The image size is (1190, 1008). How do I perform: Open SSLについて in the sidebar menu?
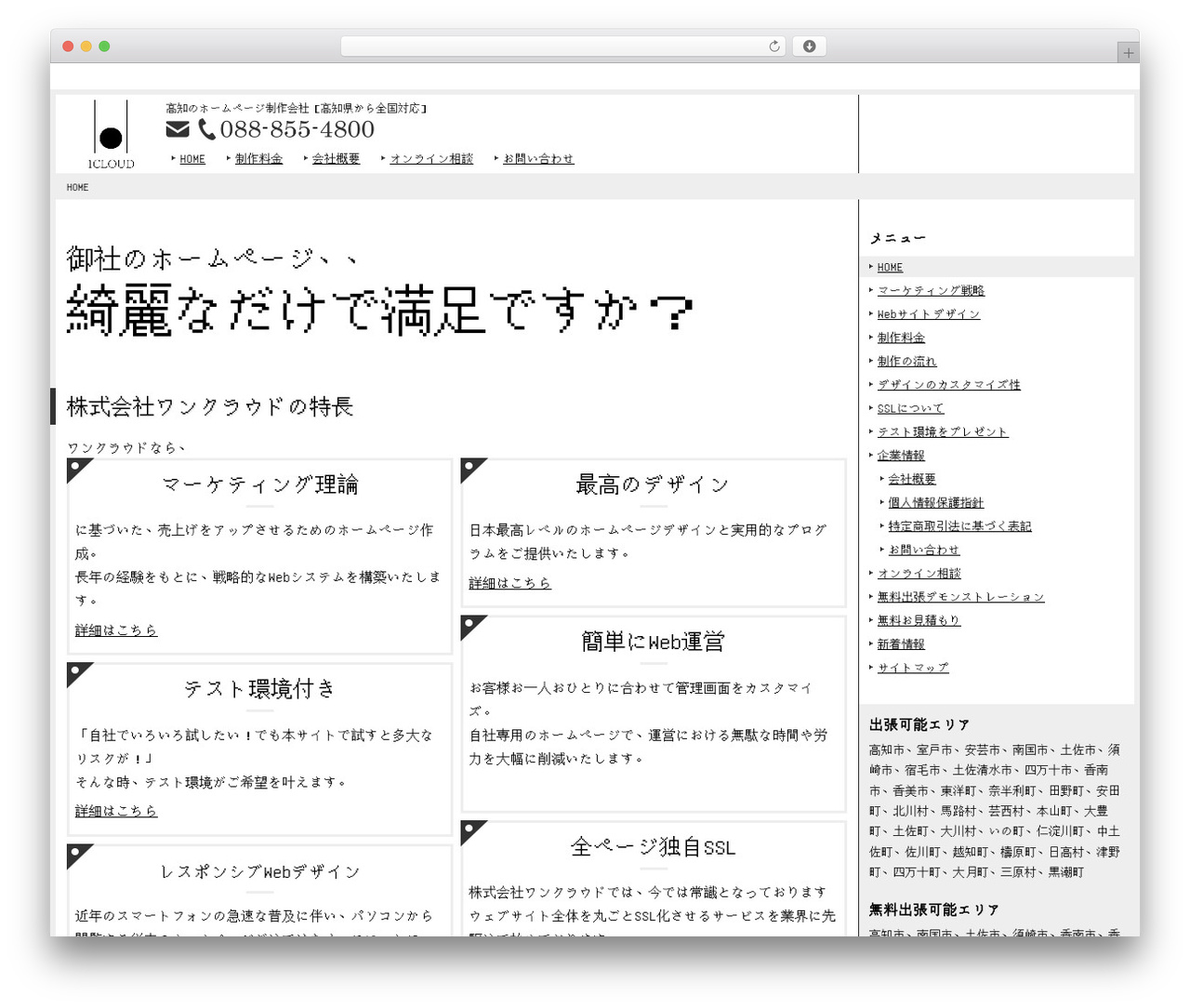pyautogui.click(x=910, y=408)
